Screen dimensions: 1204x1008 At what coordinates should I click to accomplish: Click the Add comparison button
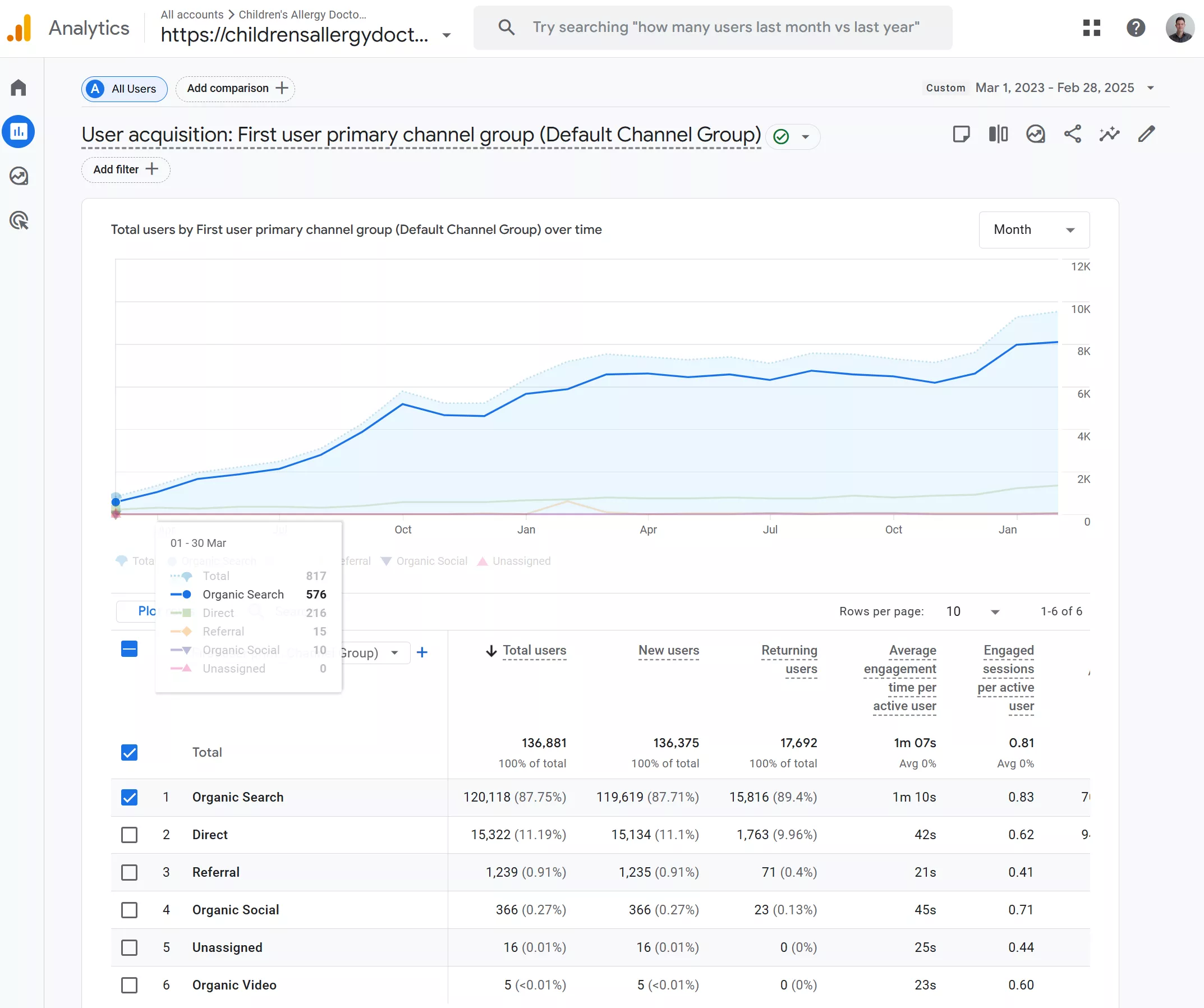[235, 88]
